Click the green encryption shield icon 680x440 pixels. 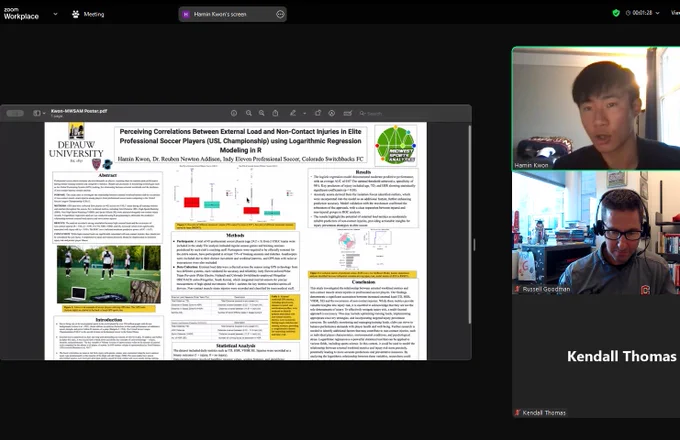click(x=616, y=13)
